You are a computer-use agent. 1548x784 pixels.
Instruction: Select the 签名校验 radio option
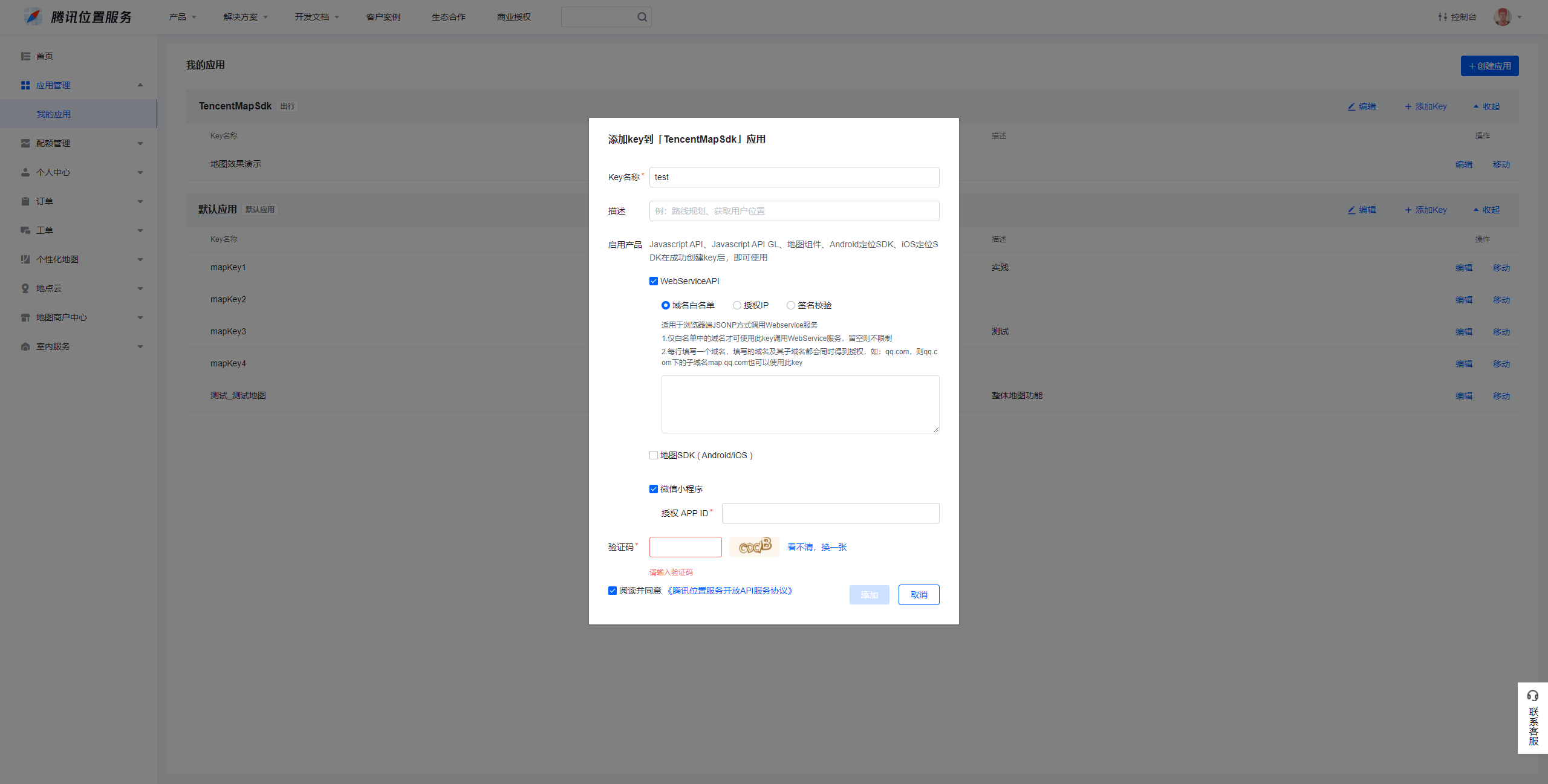[x=790, y=305]
